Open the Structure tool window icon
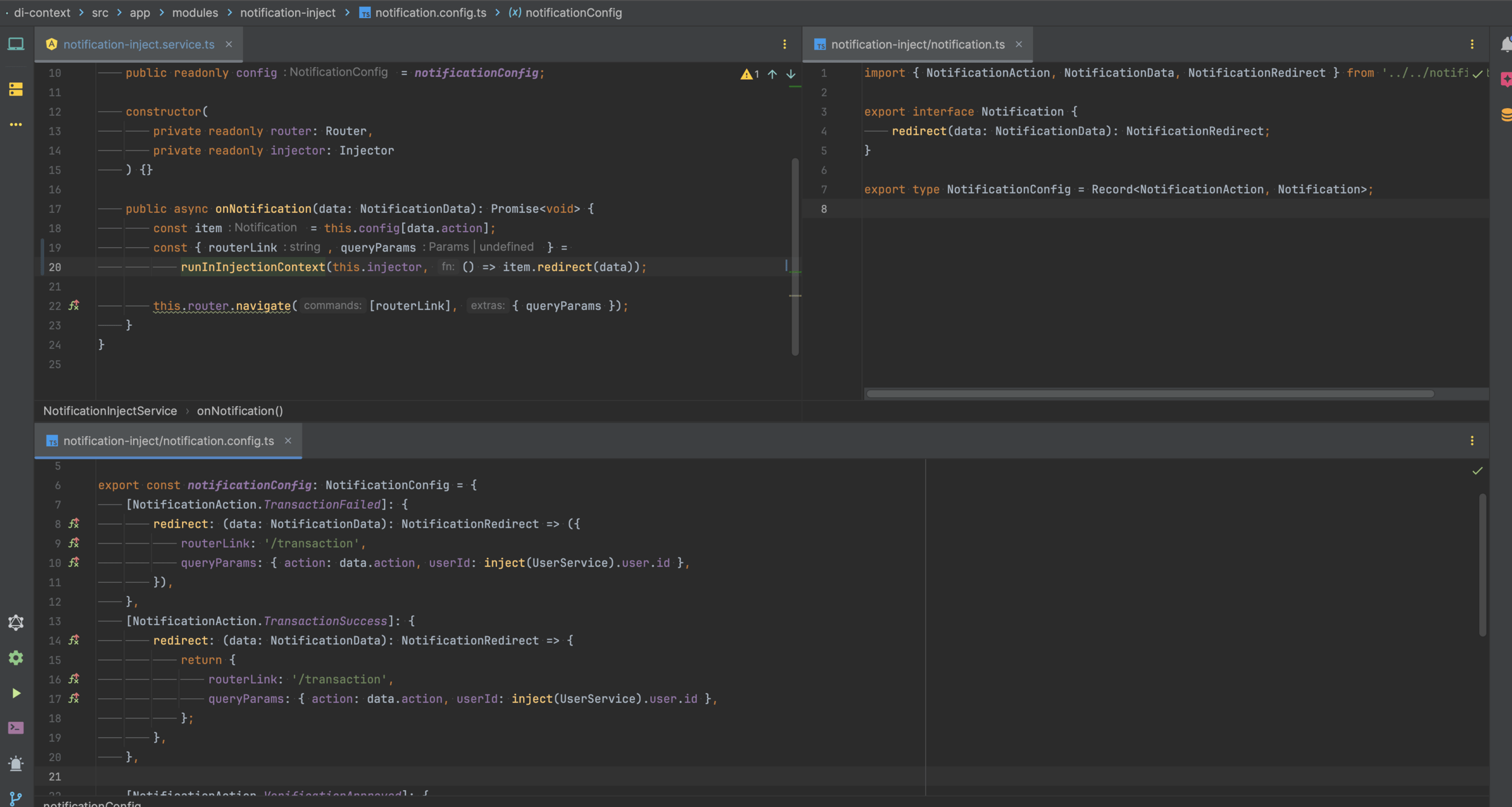 pyautogui.click(x=16, y=89)
